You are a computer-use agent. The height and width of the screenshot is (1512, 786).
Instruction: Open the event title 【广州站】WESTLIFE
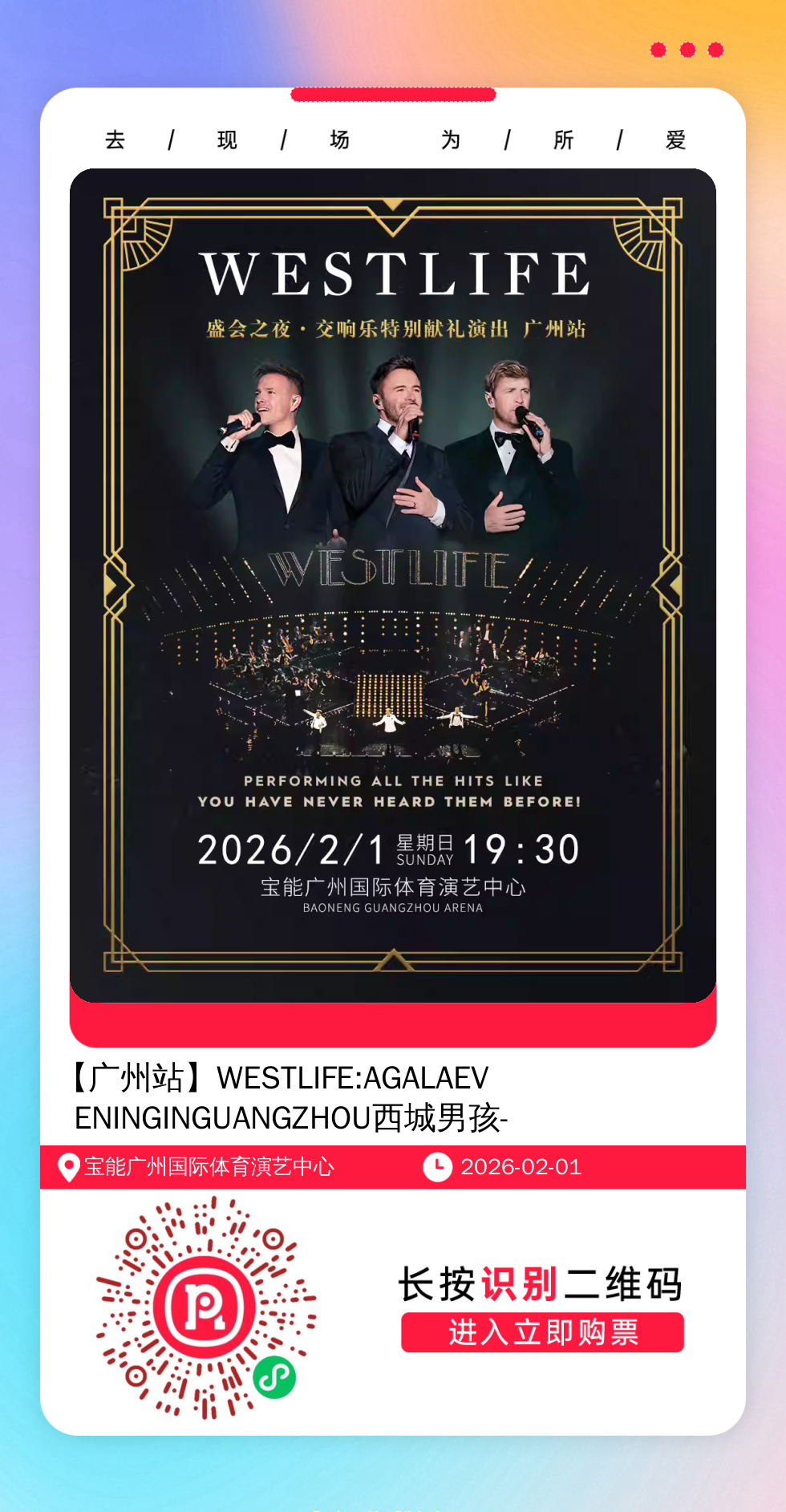tap(290, 1097)
